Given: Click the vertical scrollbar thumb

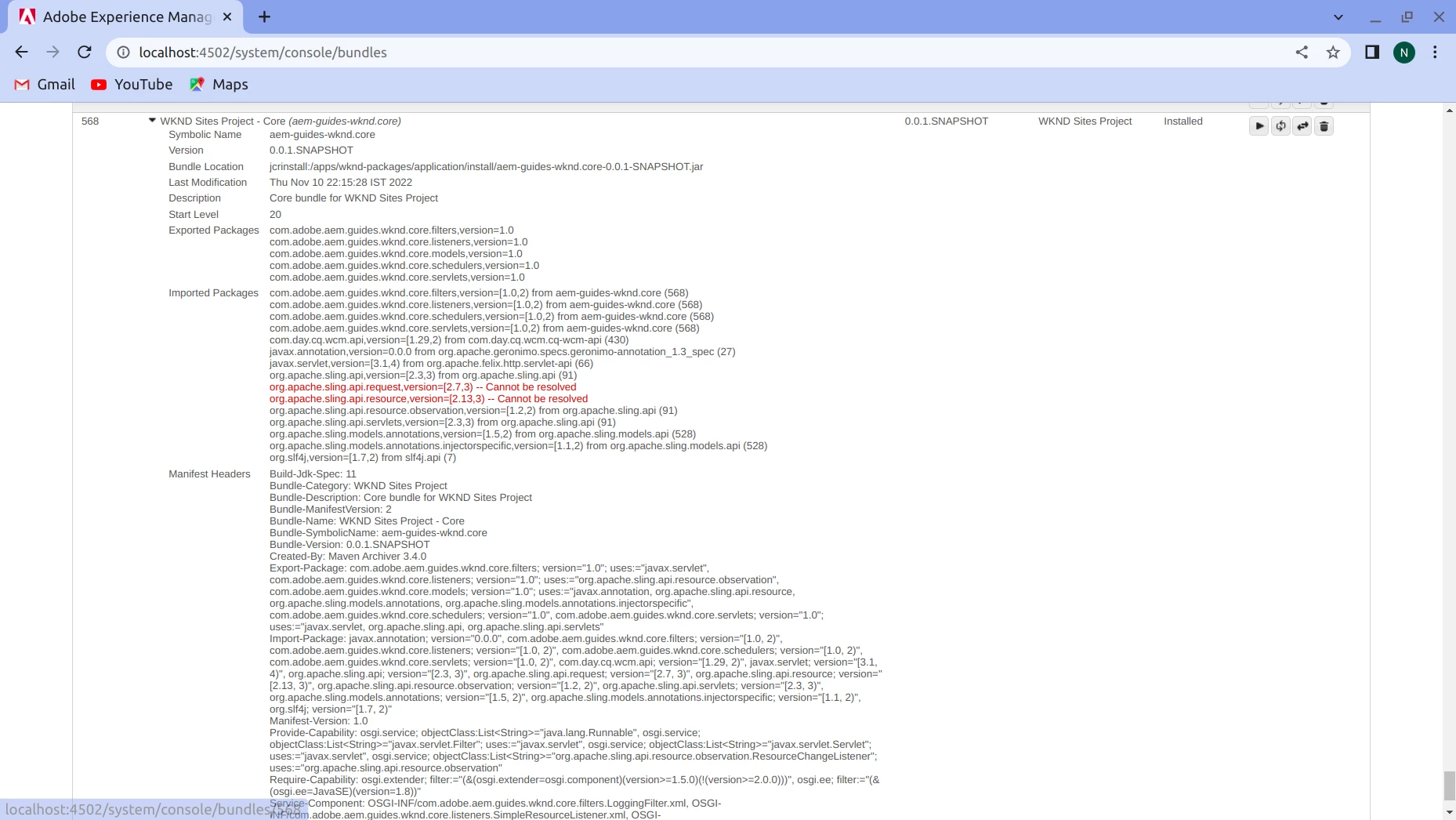Looking at the screenshot, I should coord(1449,786).
